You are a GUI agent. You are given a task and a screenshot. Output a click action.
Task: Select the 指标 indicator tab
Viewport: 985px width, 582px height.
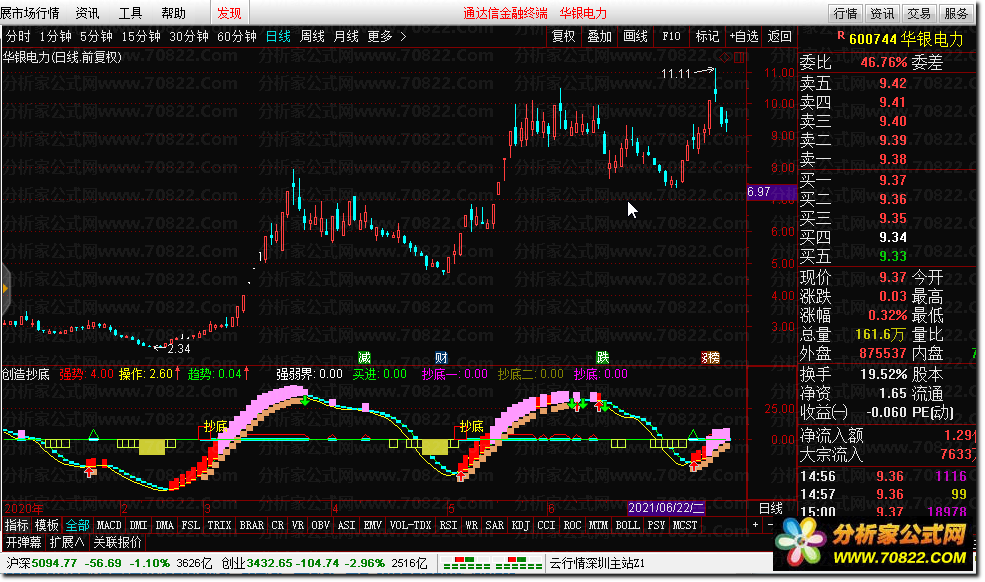pyautogui.click(x=17, y=525)
